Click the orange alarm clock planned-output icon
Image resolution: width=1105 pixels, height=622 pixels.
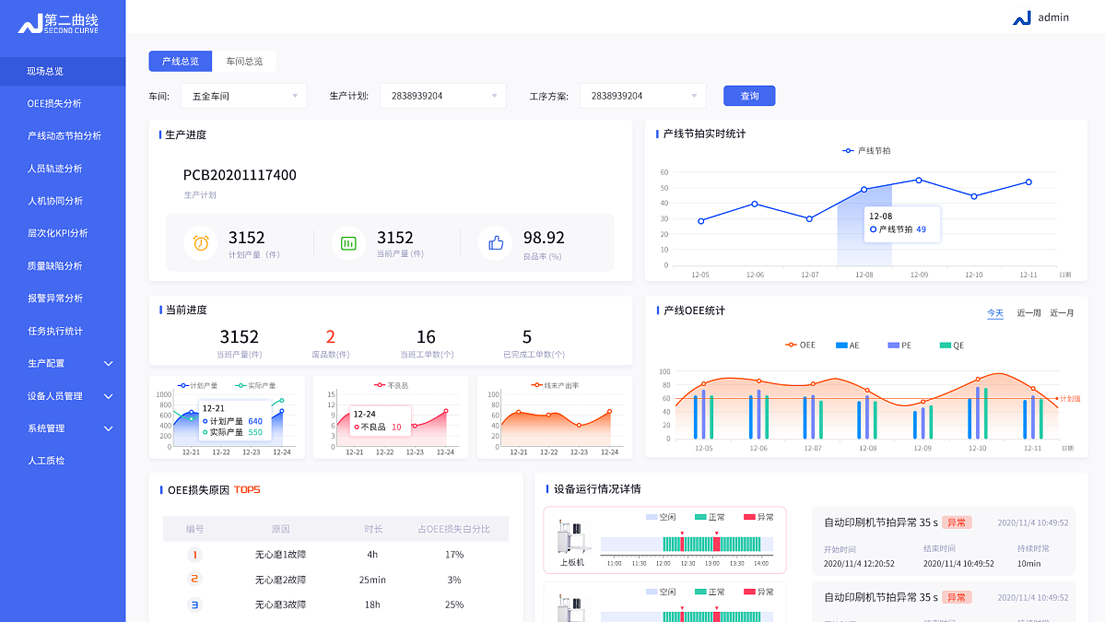[200, 243]
